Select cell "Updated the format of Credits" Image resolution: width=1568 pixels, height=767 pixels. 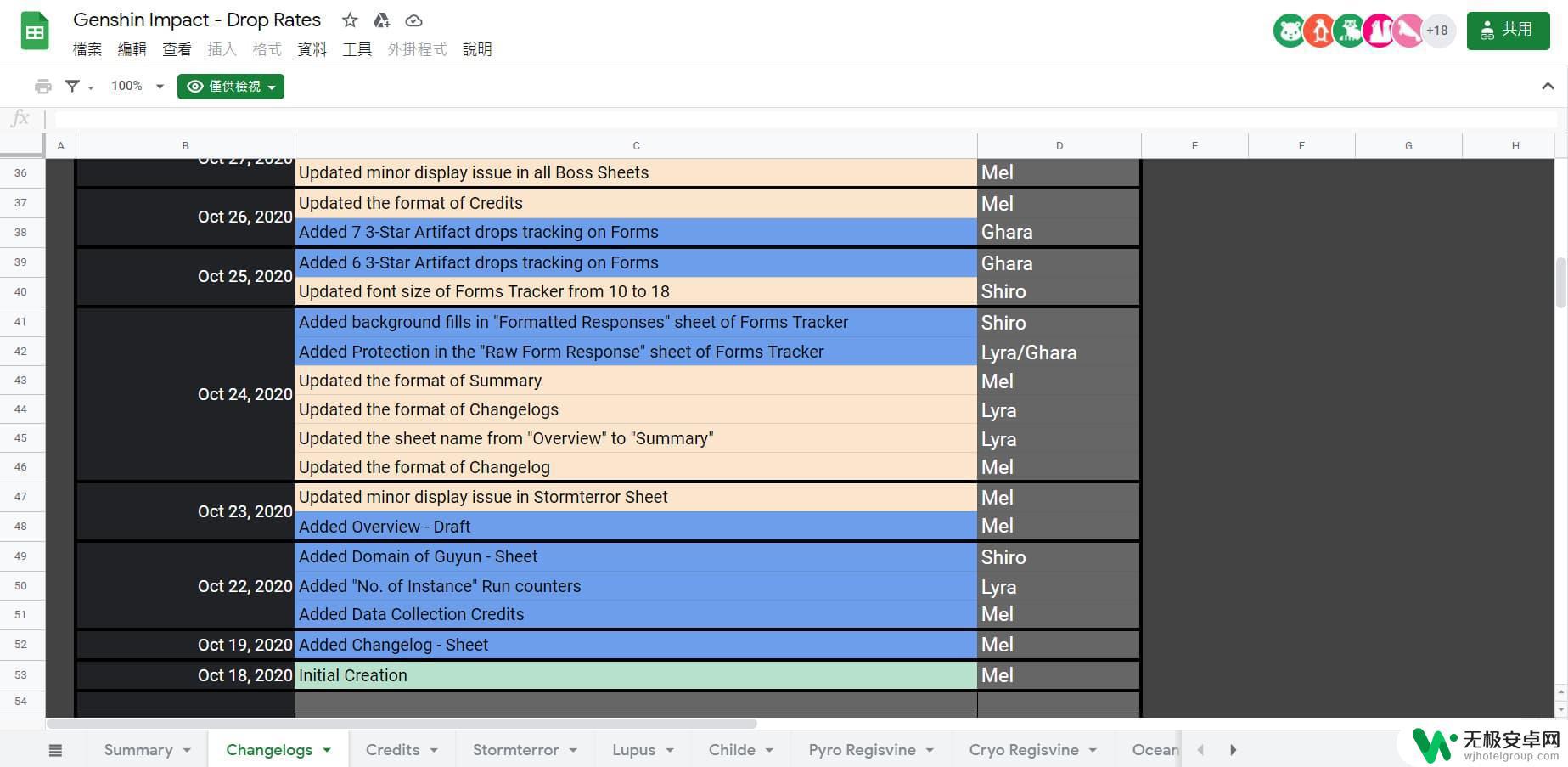tap(636, 203)
